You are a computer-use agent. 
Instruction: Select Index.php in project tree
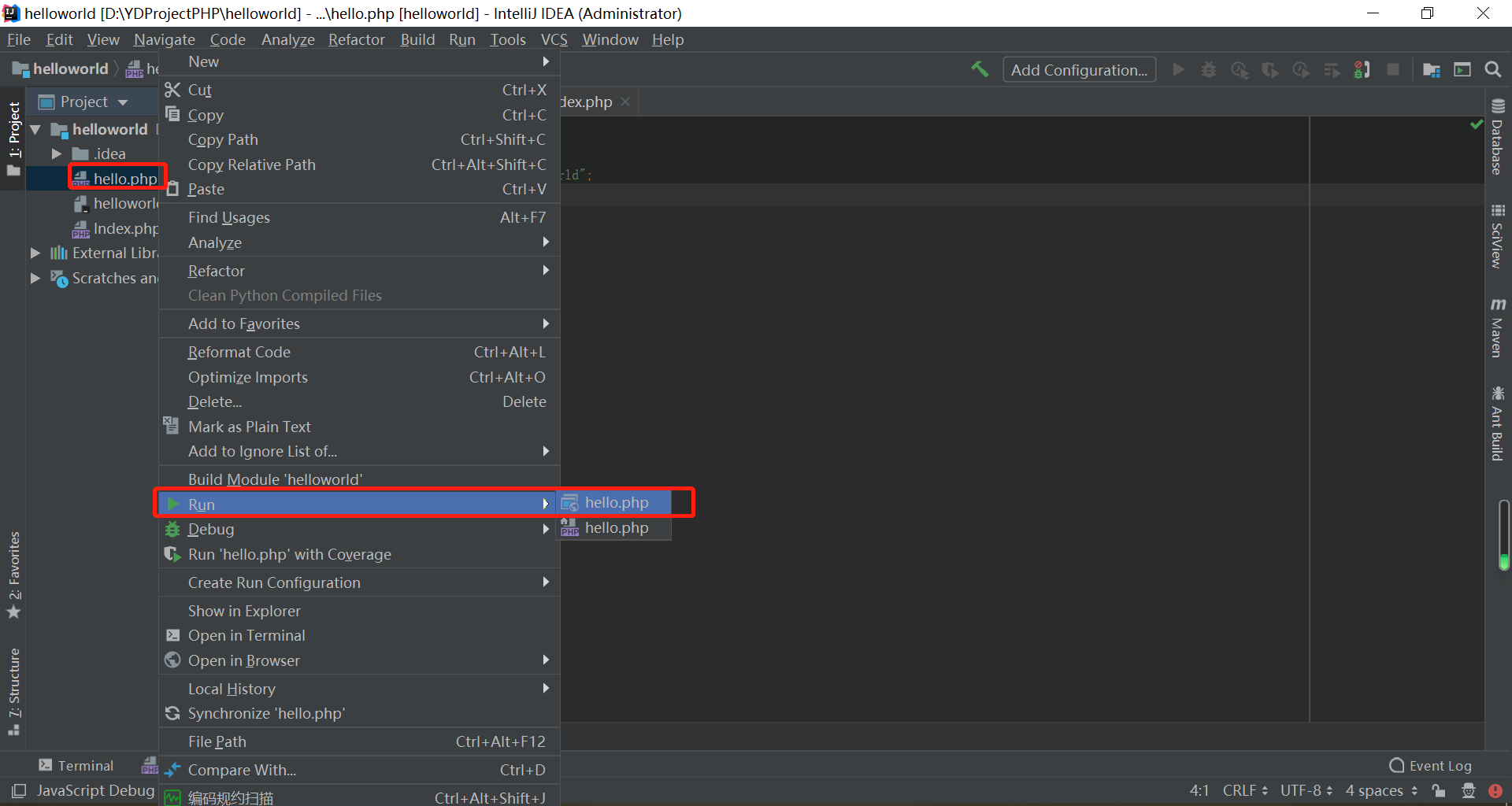pos(116,228)
